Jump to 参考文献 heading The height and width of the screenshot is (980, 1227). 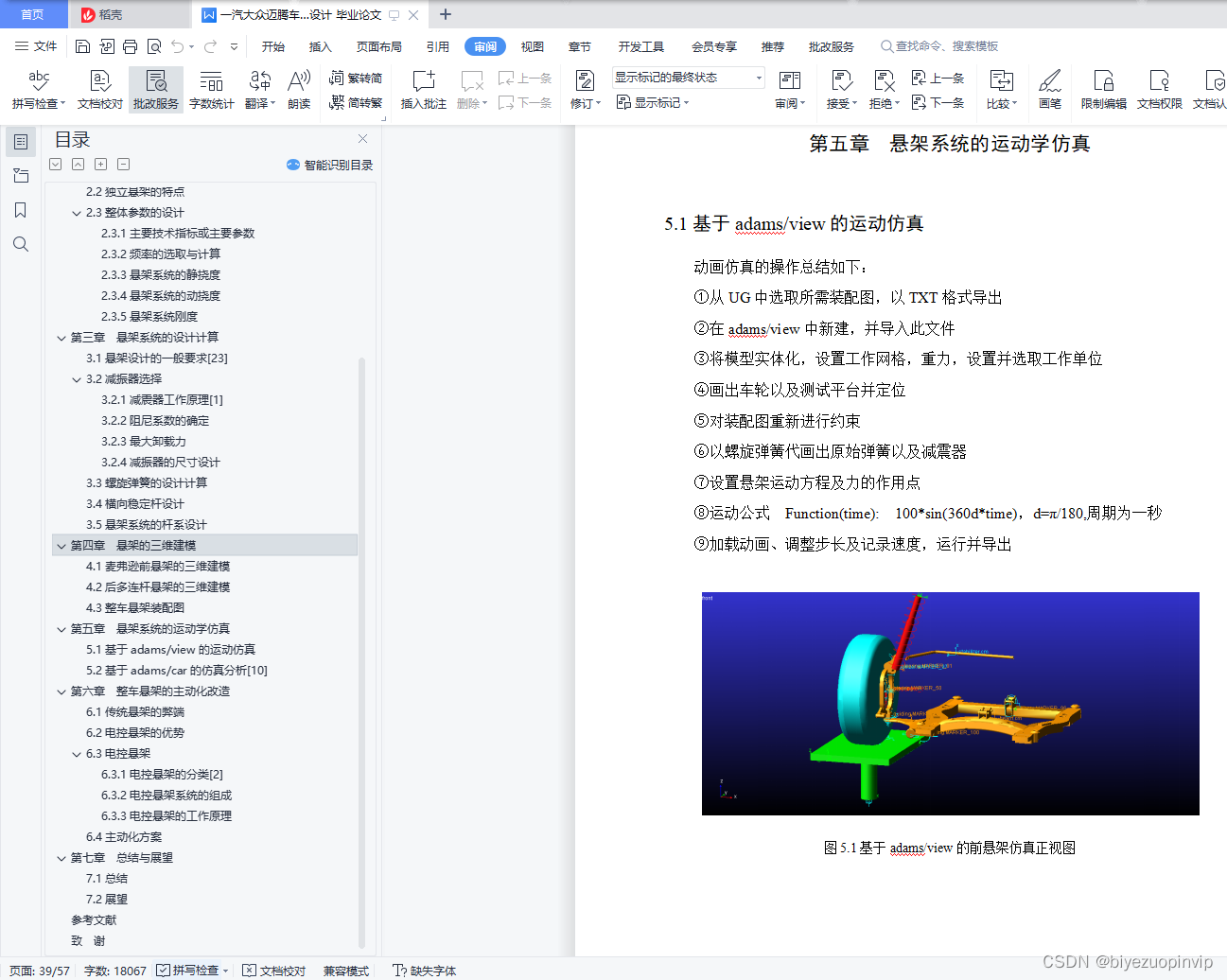coord(94,920)
